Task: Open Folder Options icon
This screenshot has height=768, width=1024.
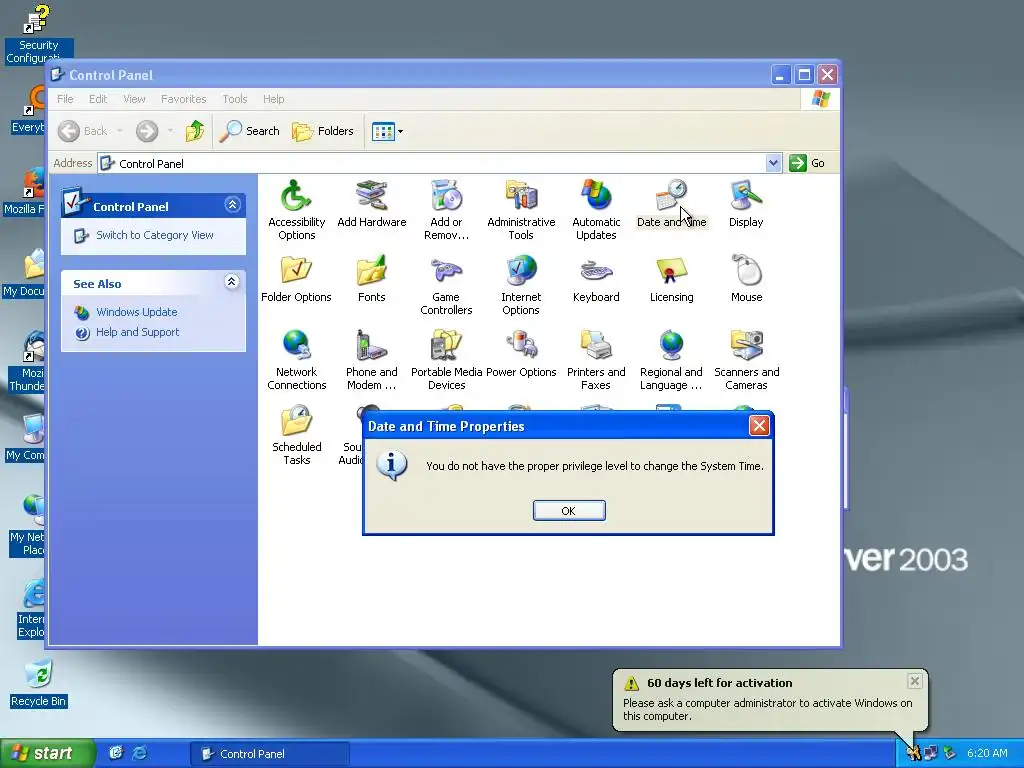Action: (296, 278)
